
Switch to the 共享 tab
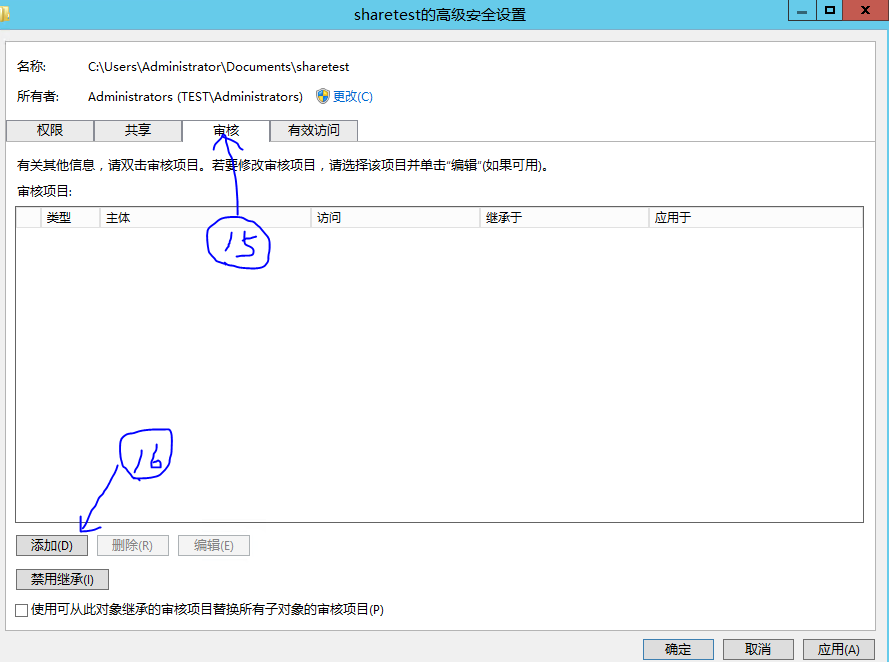[137, 130]
